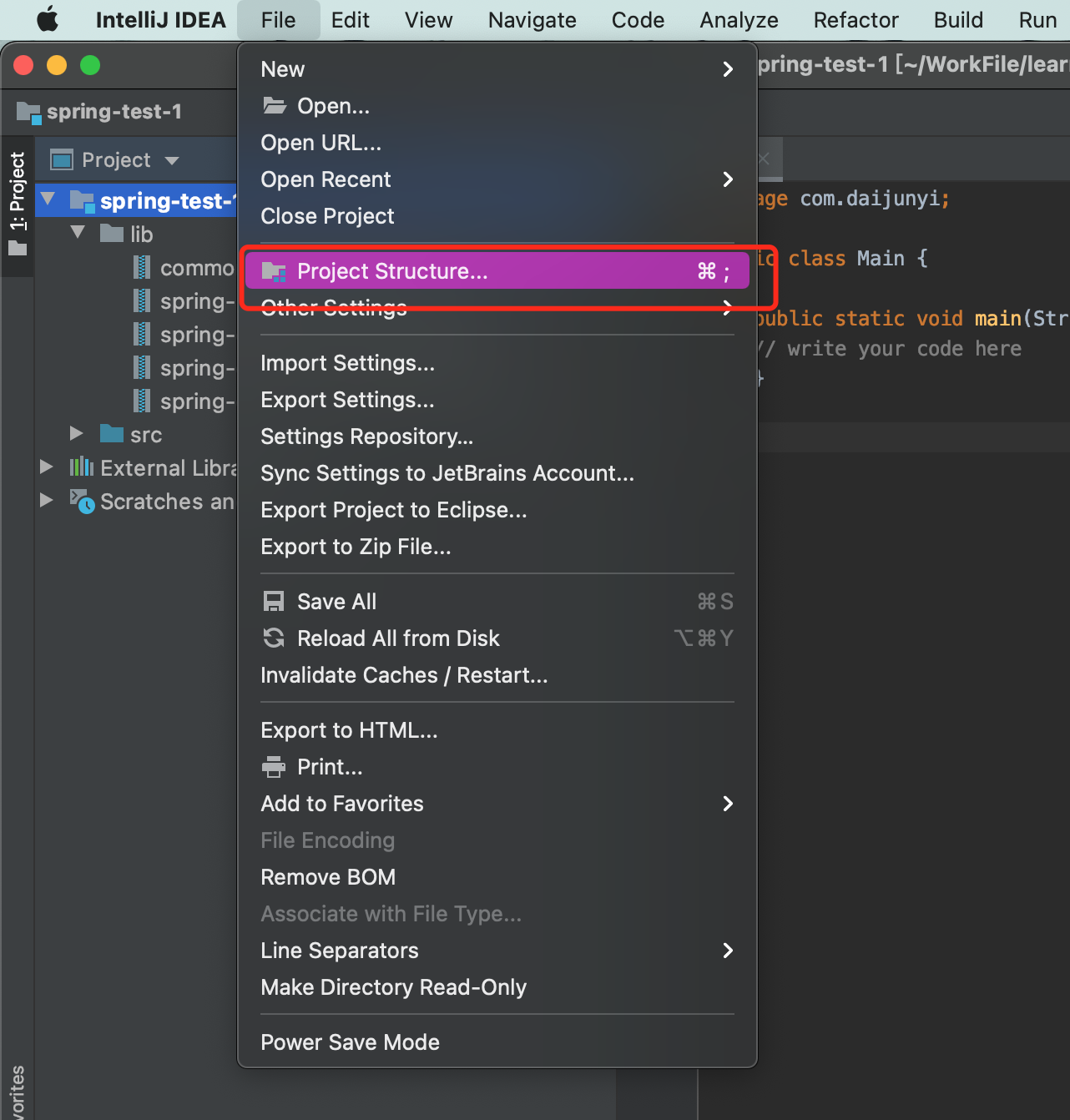
Task: Expand the Add to Favorites submenu
Action: coord(497,804)
